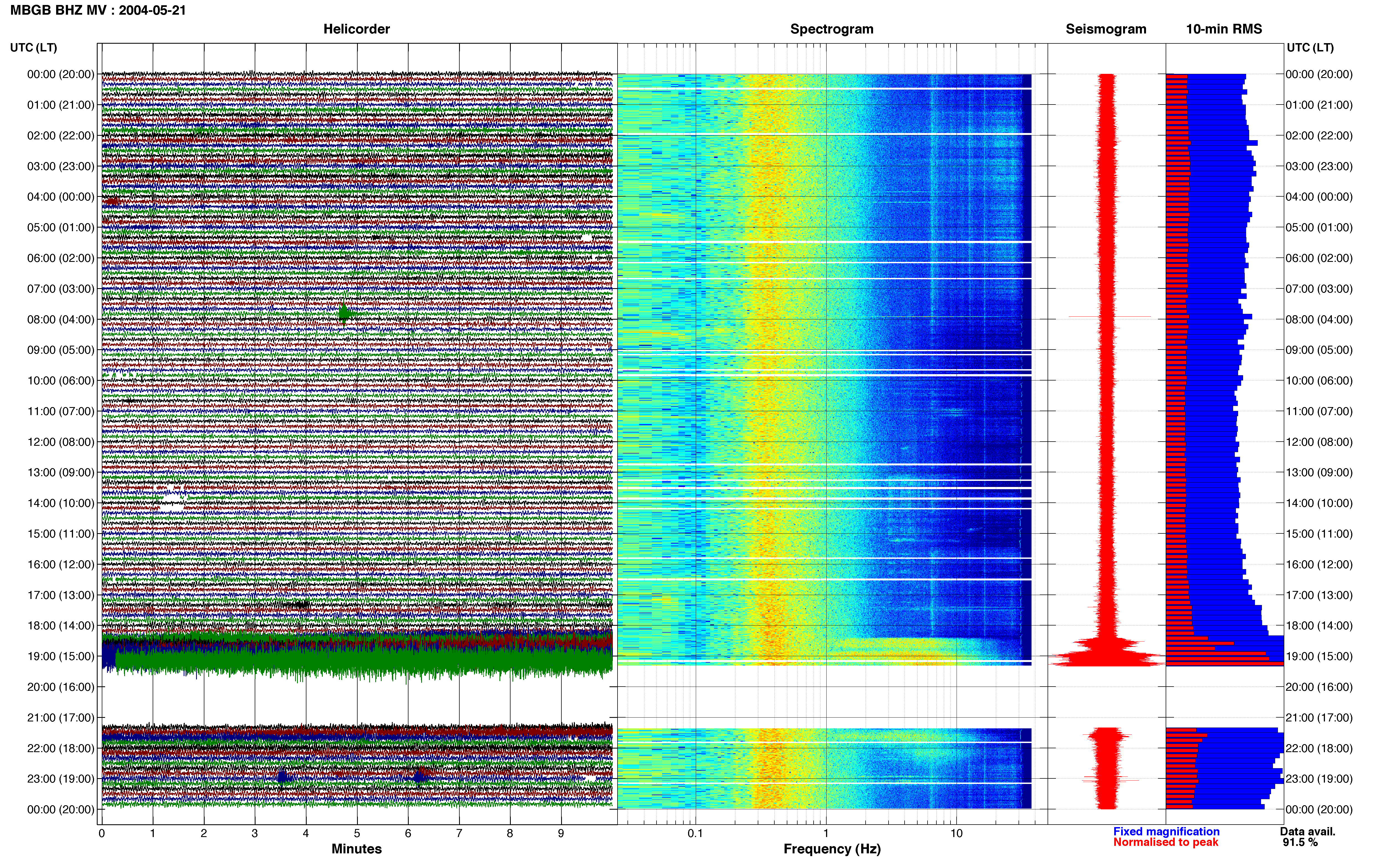The height and width of the screenshot is (868, 1388).
Task: Click the 0.1 frequency tick label
Action: point(695,833)
